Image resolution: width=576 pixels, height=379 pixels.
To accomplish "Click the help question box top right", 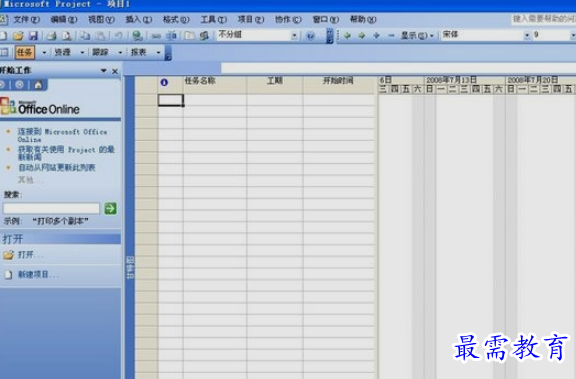I will pyautogui.click(x=544, y=19).
